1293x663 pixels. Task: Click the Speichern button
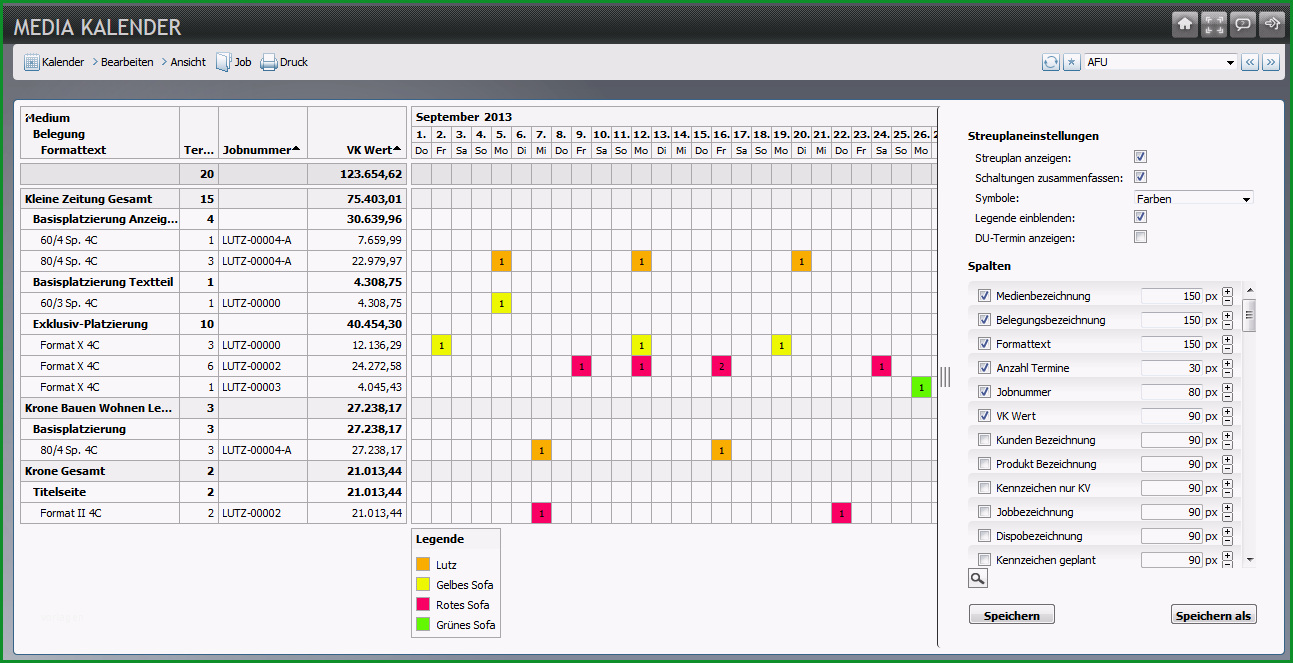[1012, 615]
